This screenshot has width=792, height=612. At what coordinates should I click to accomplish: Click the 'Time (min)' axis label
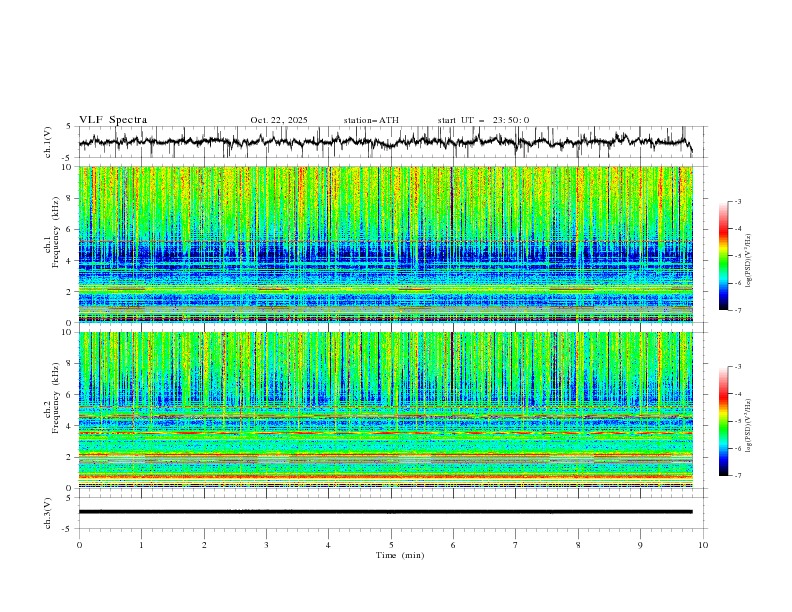point(400,555)
